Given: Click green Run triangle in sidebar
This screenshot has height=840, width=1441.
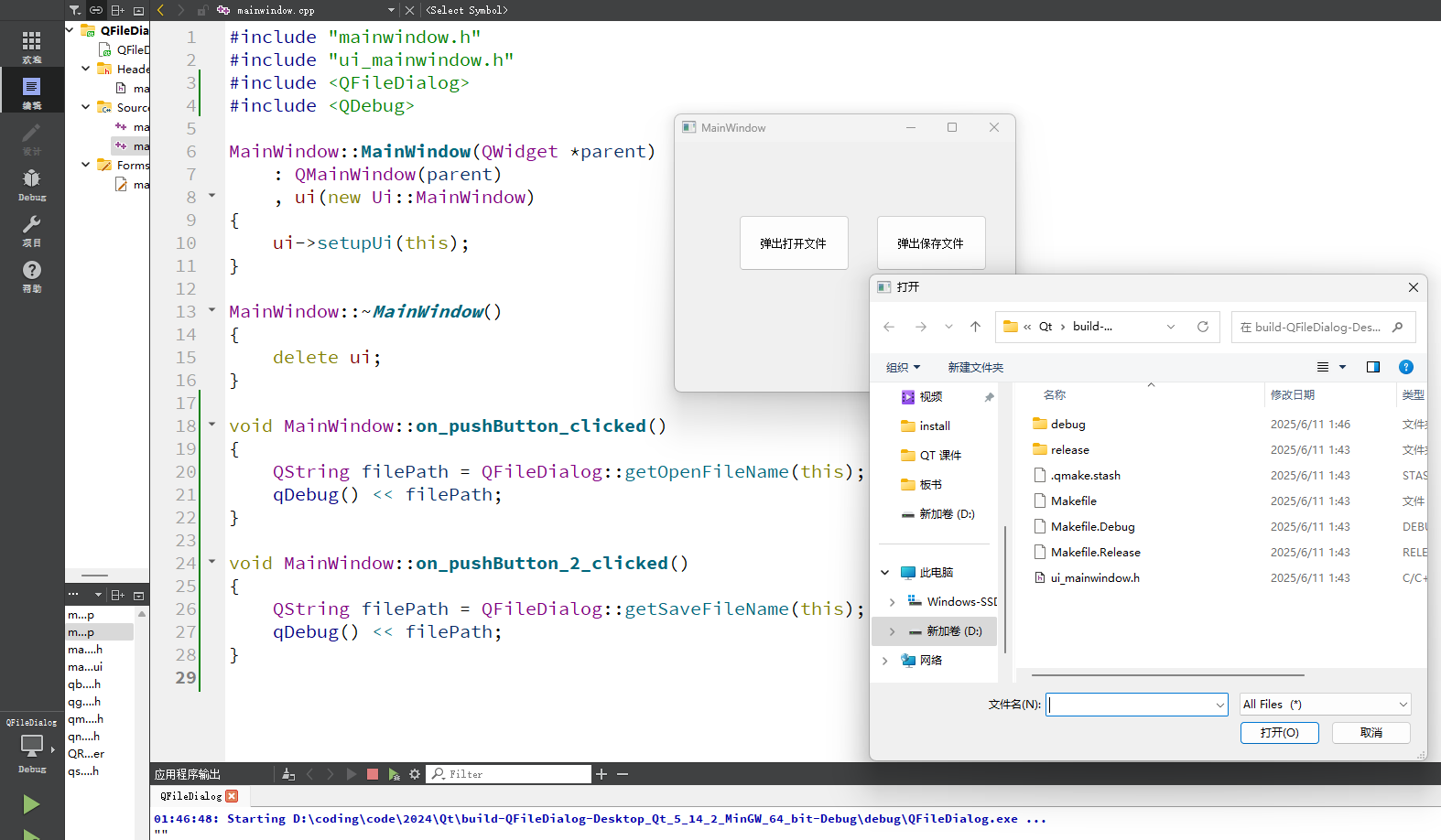Looking at the screenshot, I should [x=31, y=804].
